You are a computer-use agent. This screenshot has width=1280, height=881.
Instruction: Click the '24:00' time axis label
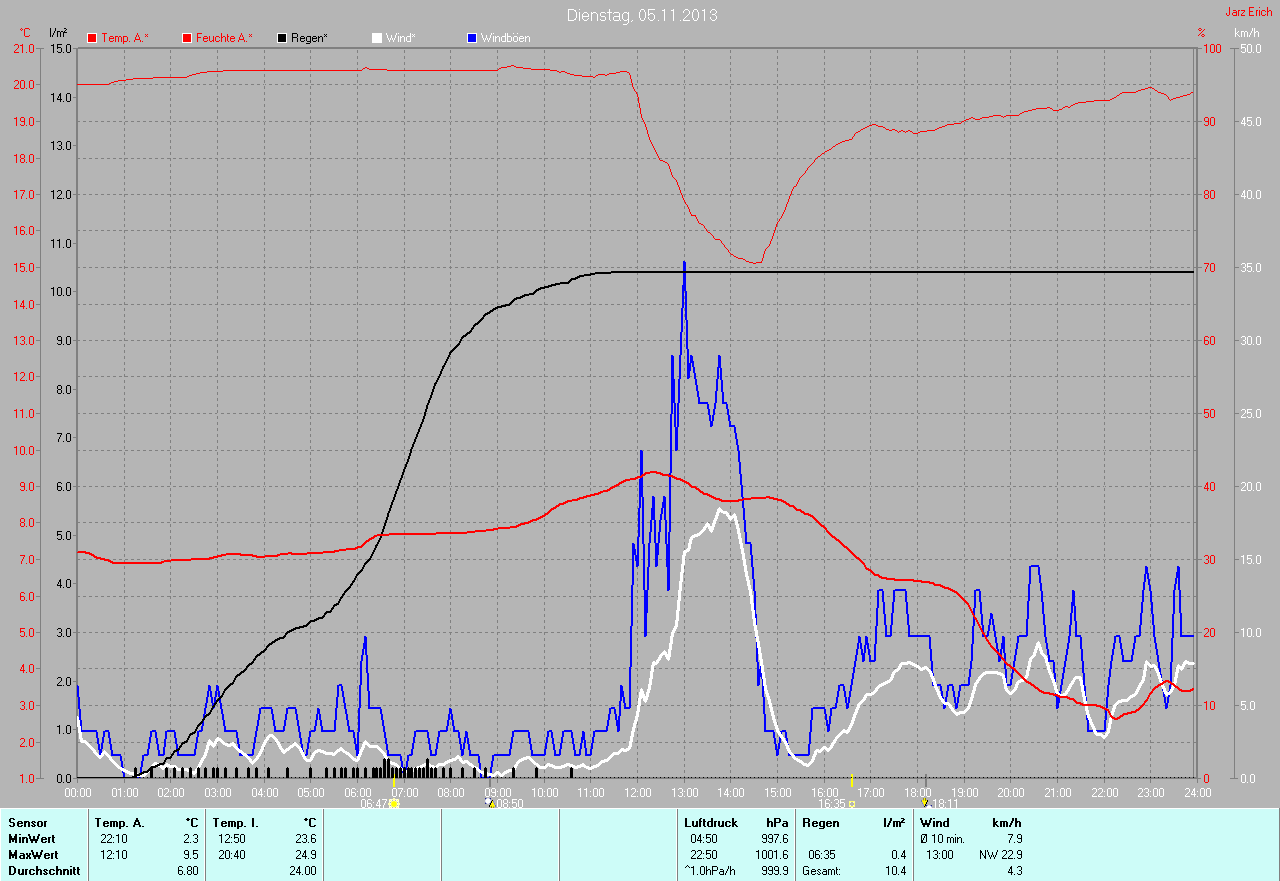click(1197, 792)
